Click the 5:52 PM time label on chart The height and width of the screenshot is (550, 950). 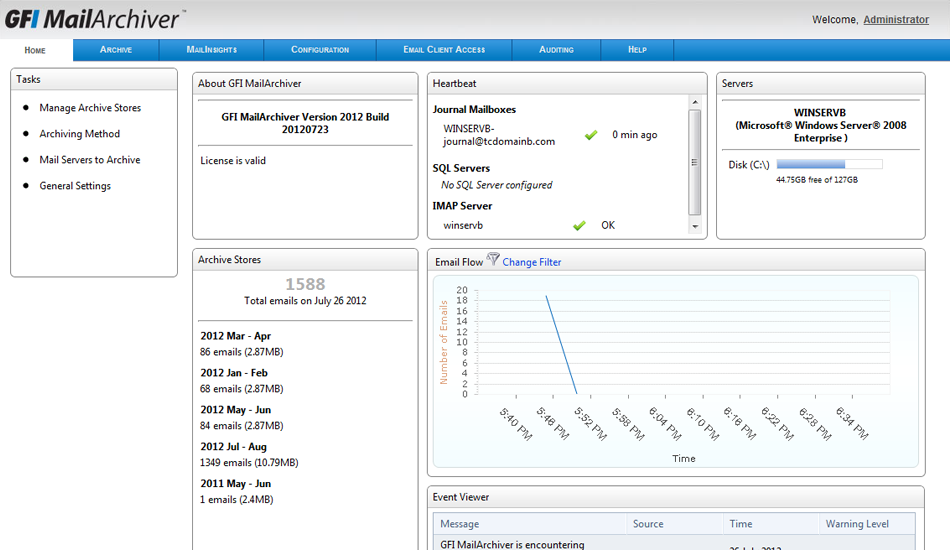591,423
